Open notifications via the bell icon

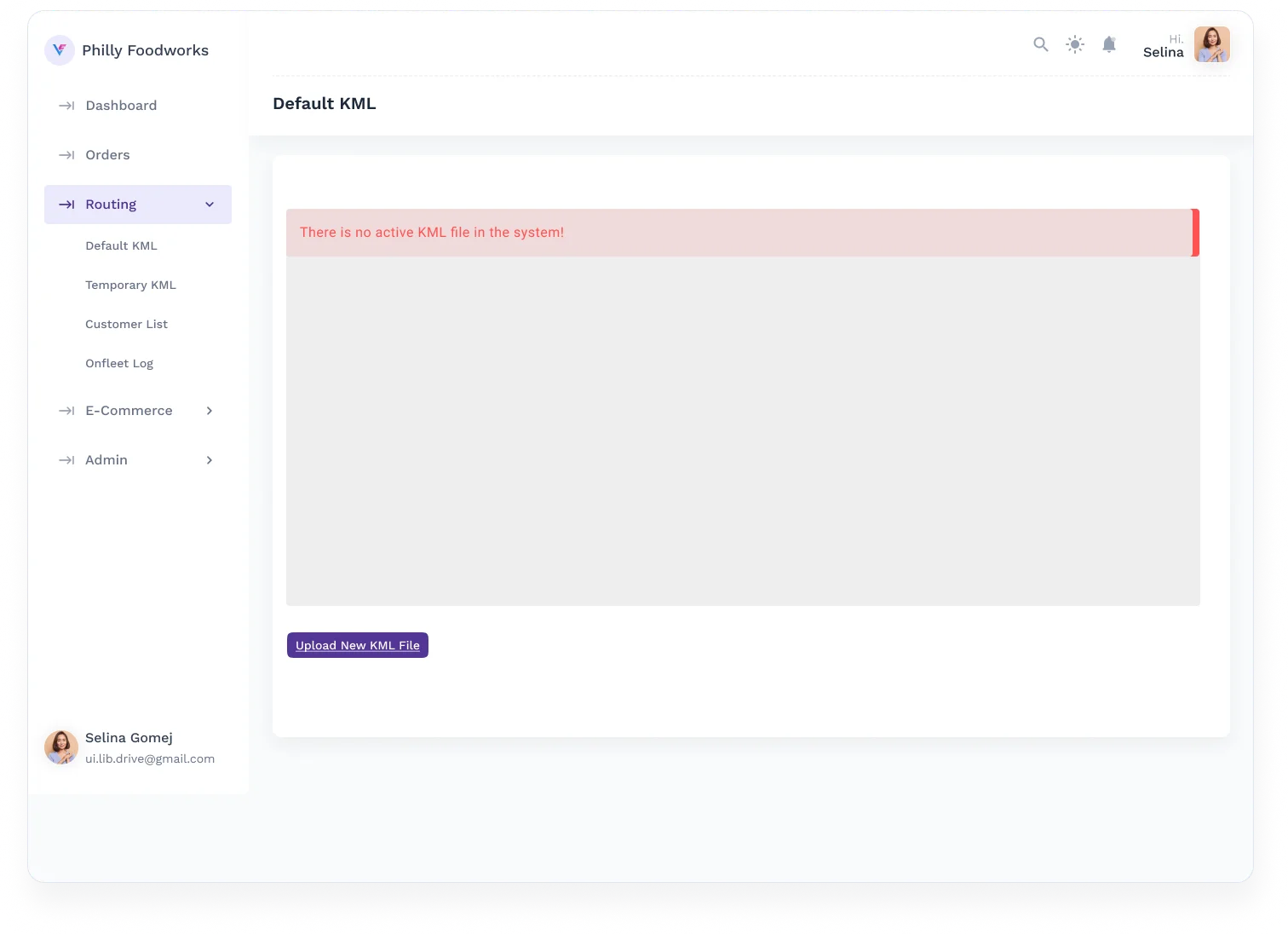[x=1109, y=44]
